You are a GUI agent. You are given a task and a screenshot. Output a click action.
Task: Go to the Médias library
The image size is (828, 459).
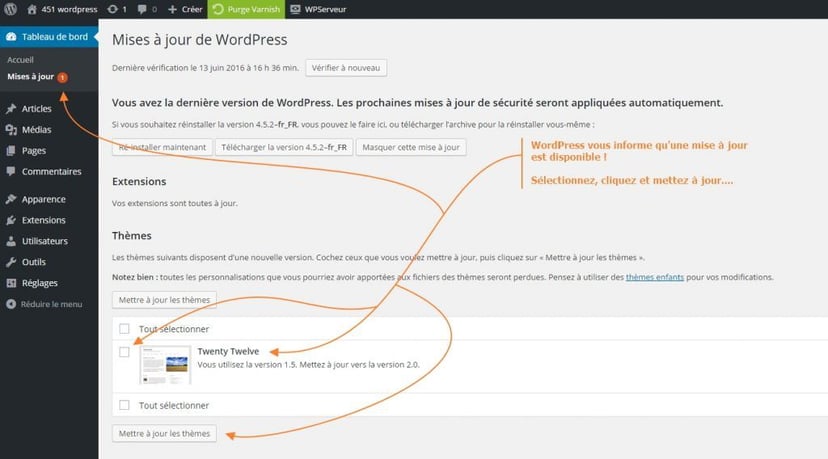pyautogui.click(x=36, y=130)
